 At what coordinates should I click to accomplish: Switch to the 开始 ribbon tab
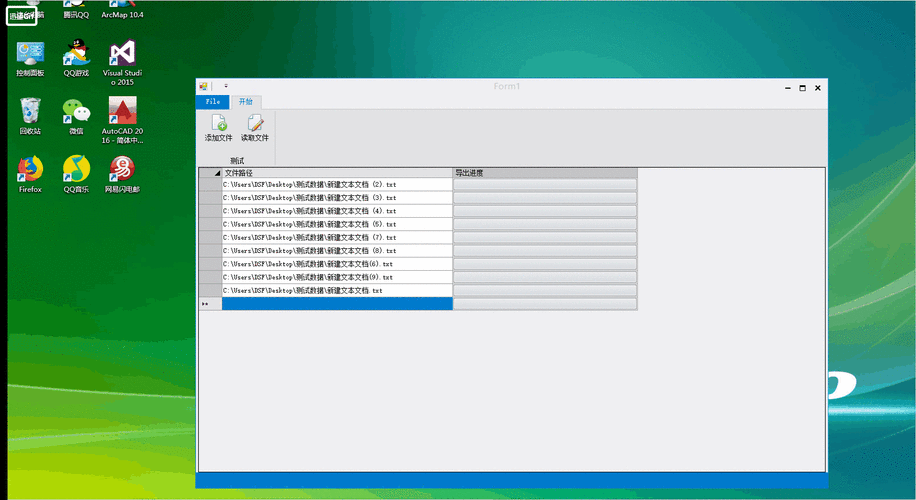tap(246, 102)
